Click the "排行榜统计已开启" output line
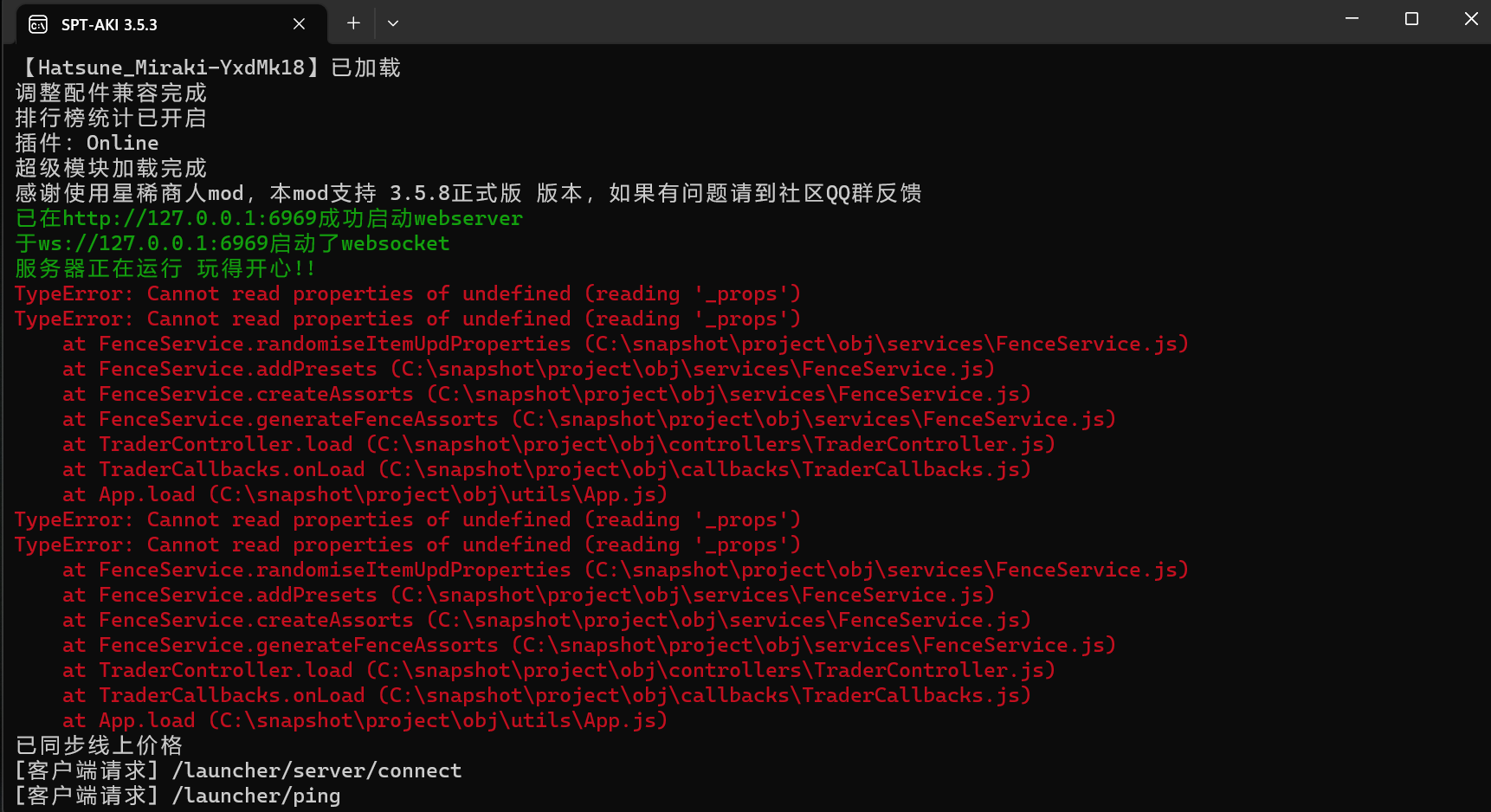The width and height of the screenshot is (1491, 812). coord(111,118)
